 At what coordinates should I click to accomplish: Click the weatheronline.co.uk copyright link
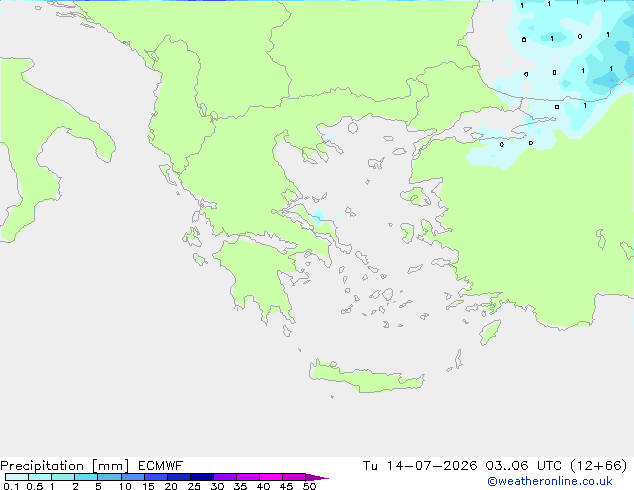549,481
